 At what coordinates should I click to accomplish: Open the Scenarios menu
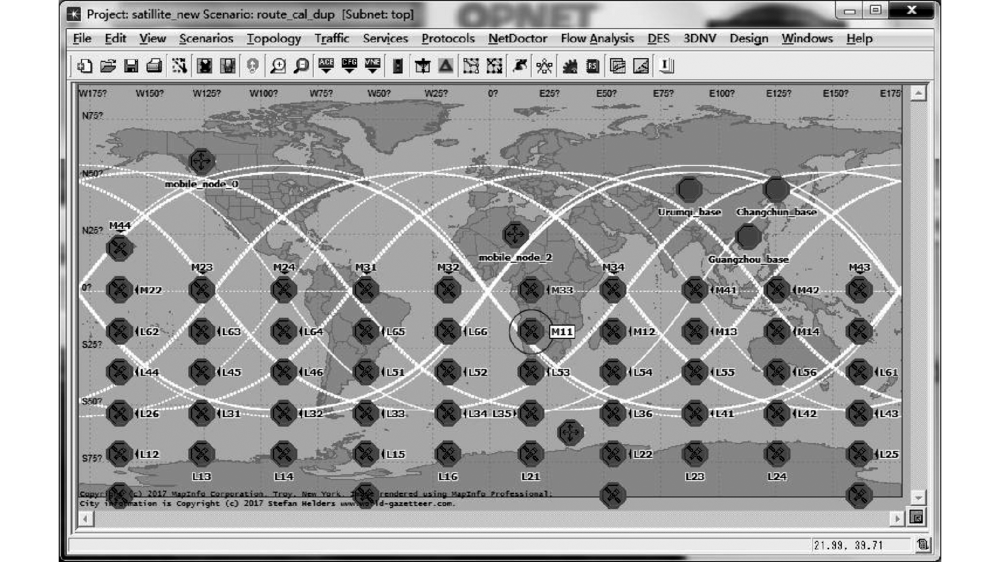[x=206, y=39]
